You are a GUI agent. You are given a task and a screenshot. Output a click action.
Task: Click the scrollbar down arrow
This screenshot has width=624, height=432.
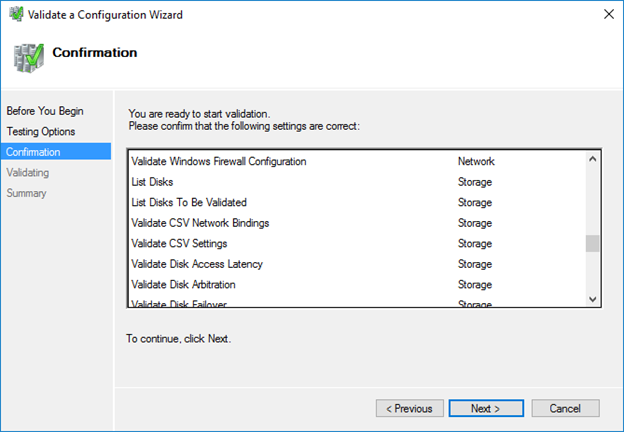pos(592,299)
